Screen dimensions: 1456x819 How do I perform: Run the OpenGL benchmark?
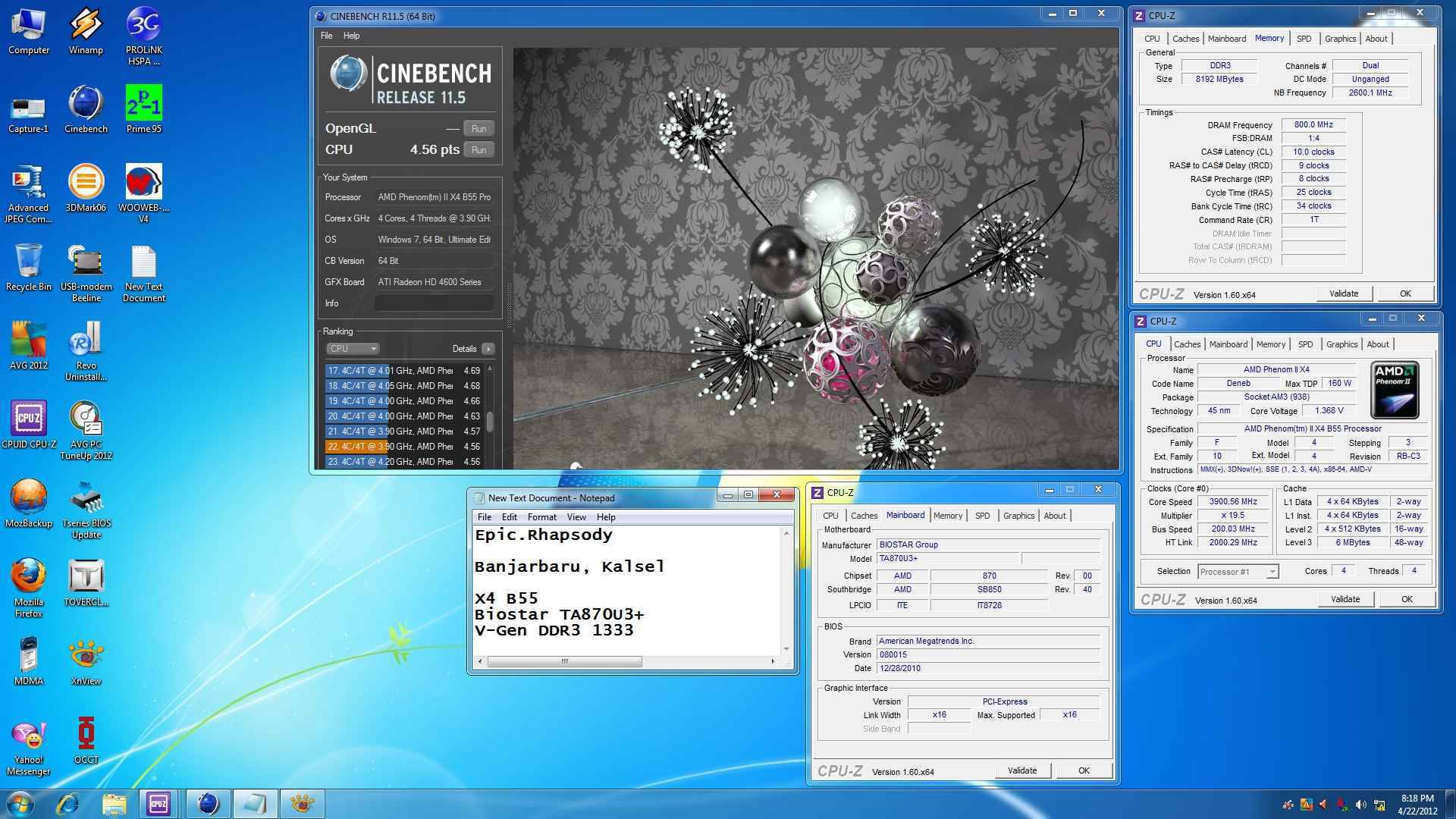click(x=479, y=128)
